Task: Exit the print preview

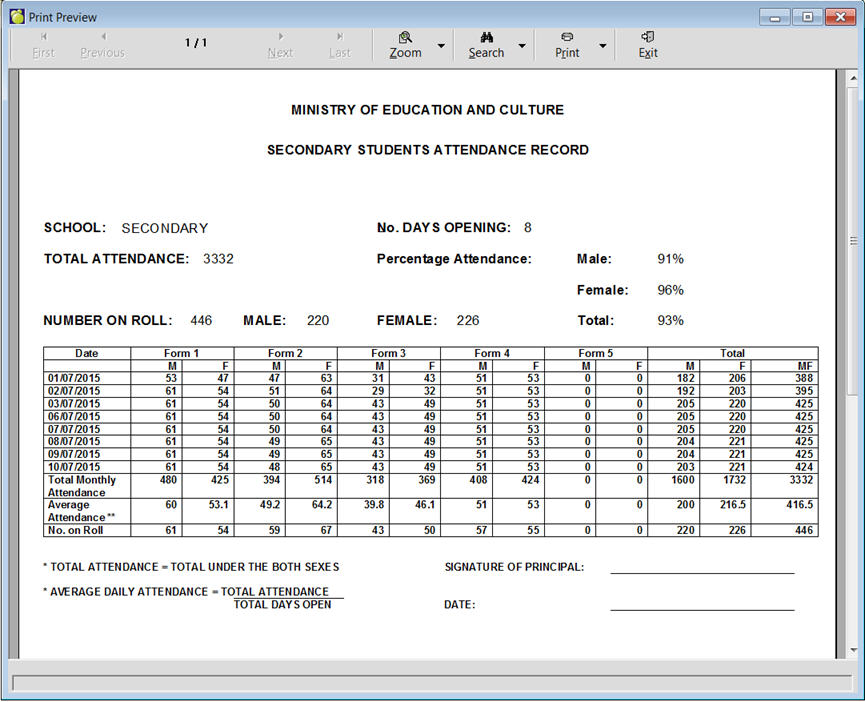Action: [648, 44]
